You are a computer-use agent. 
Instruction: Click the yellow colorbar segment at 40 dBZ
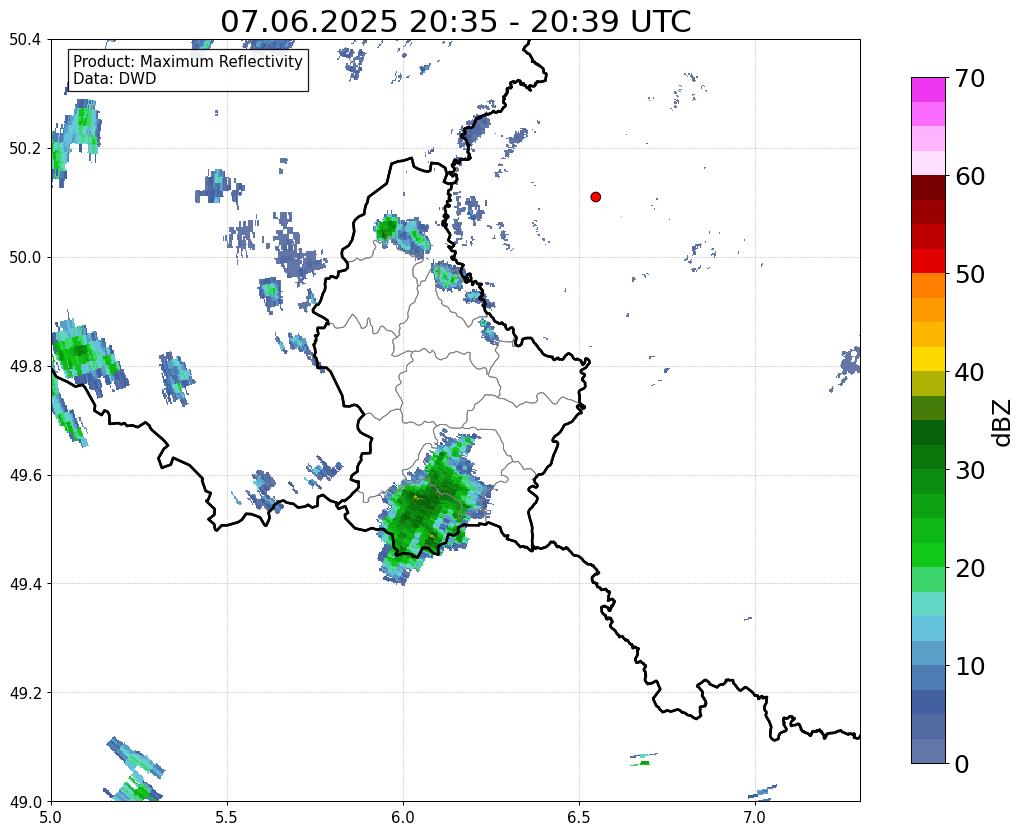pyautogui.click(x=928, y=359)
